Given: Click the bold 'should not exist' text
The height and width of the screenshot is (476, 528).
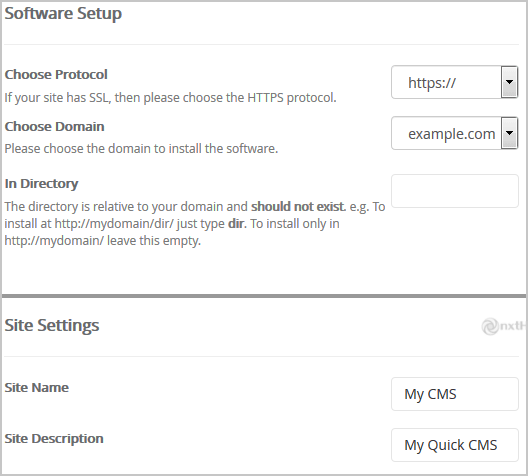Looking at the screenshot, I should pyautogui.click(x=298, y=206).
